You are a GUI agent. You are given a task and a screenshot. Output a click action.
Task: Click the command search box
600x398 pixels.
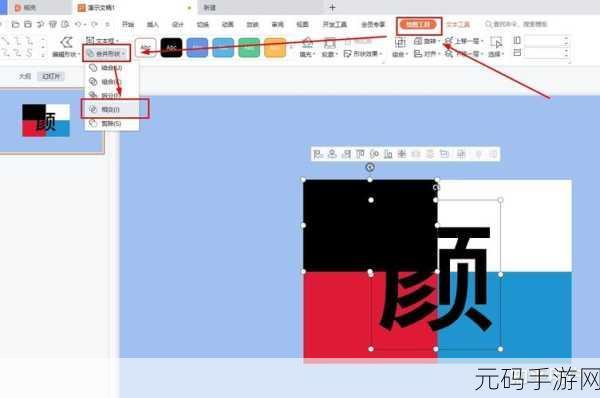(517, 24)
